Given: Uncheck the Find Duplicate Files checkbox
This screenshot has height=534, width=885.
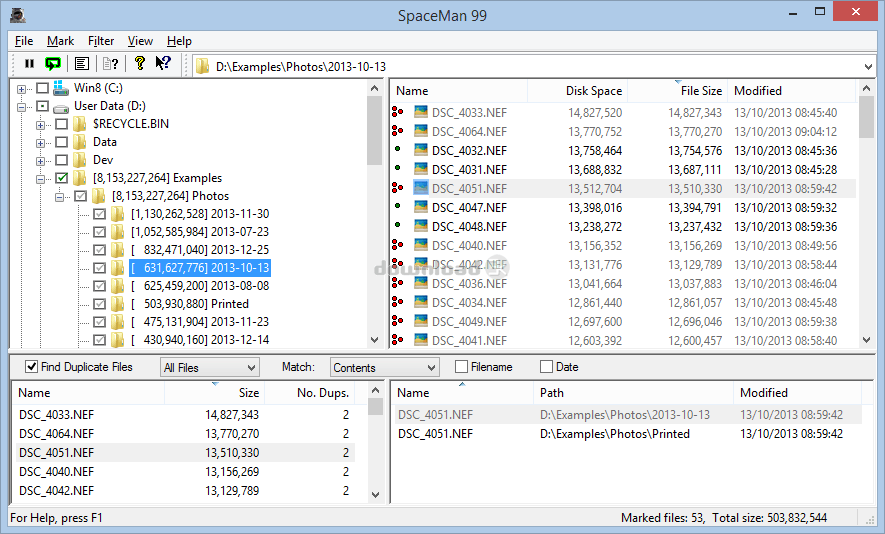Looking at the screenshot, I should (32, 367).
